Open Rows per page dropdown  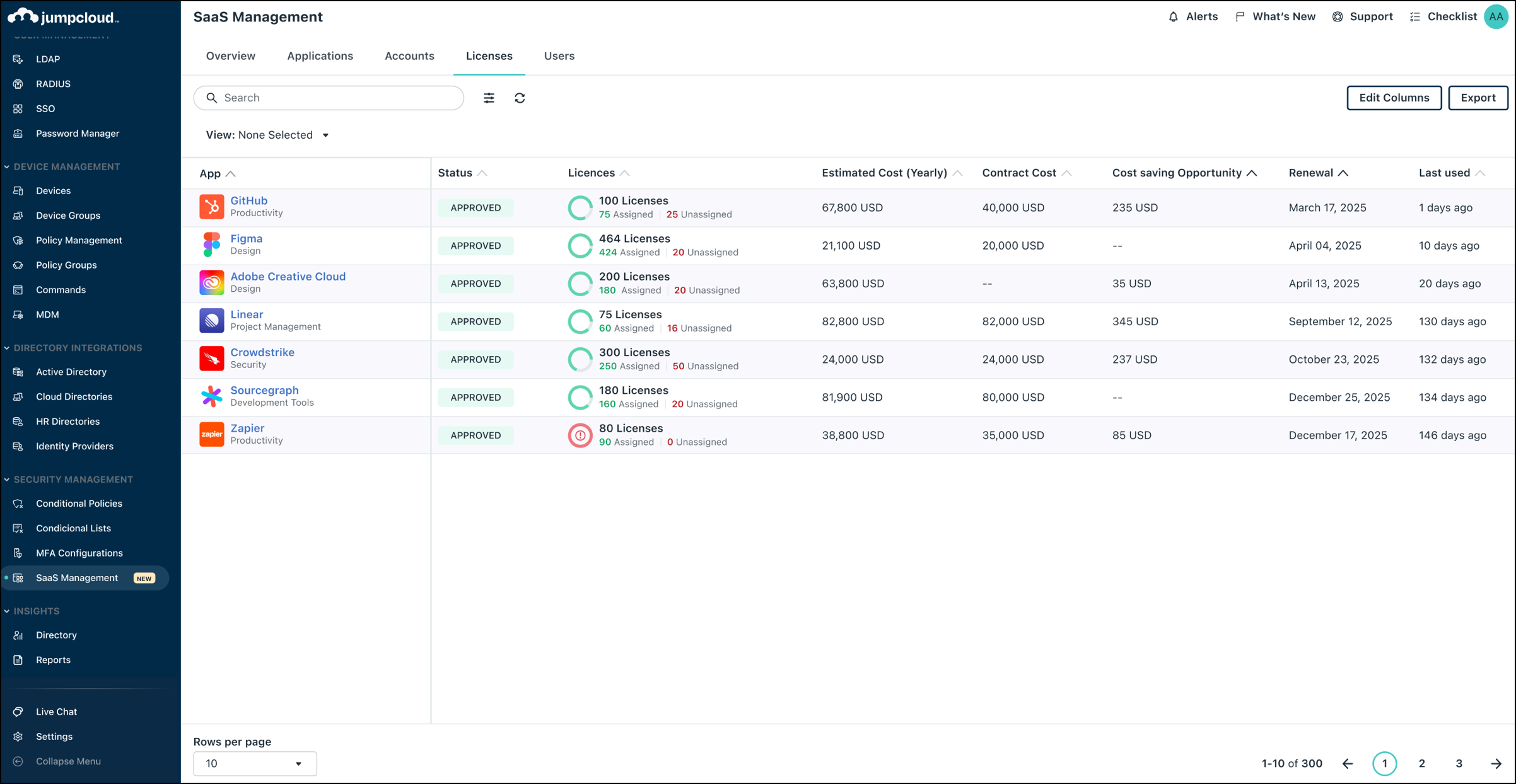pos(255,763)
